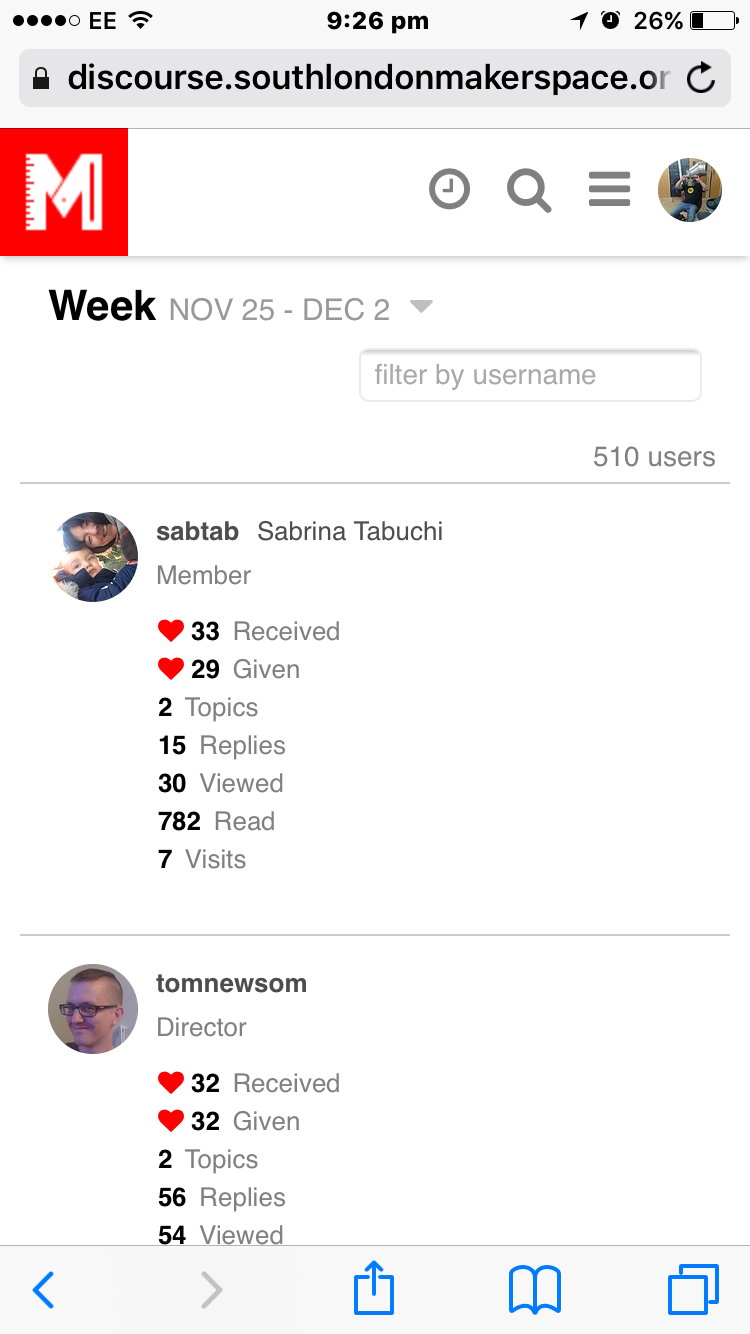Viewport: 750px width, 1334px height.
Task: Open the hamburger menu
Action: point(609,189)
